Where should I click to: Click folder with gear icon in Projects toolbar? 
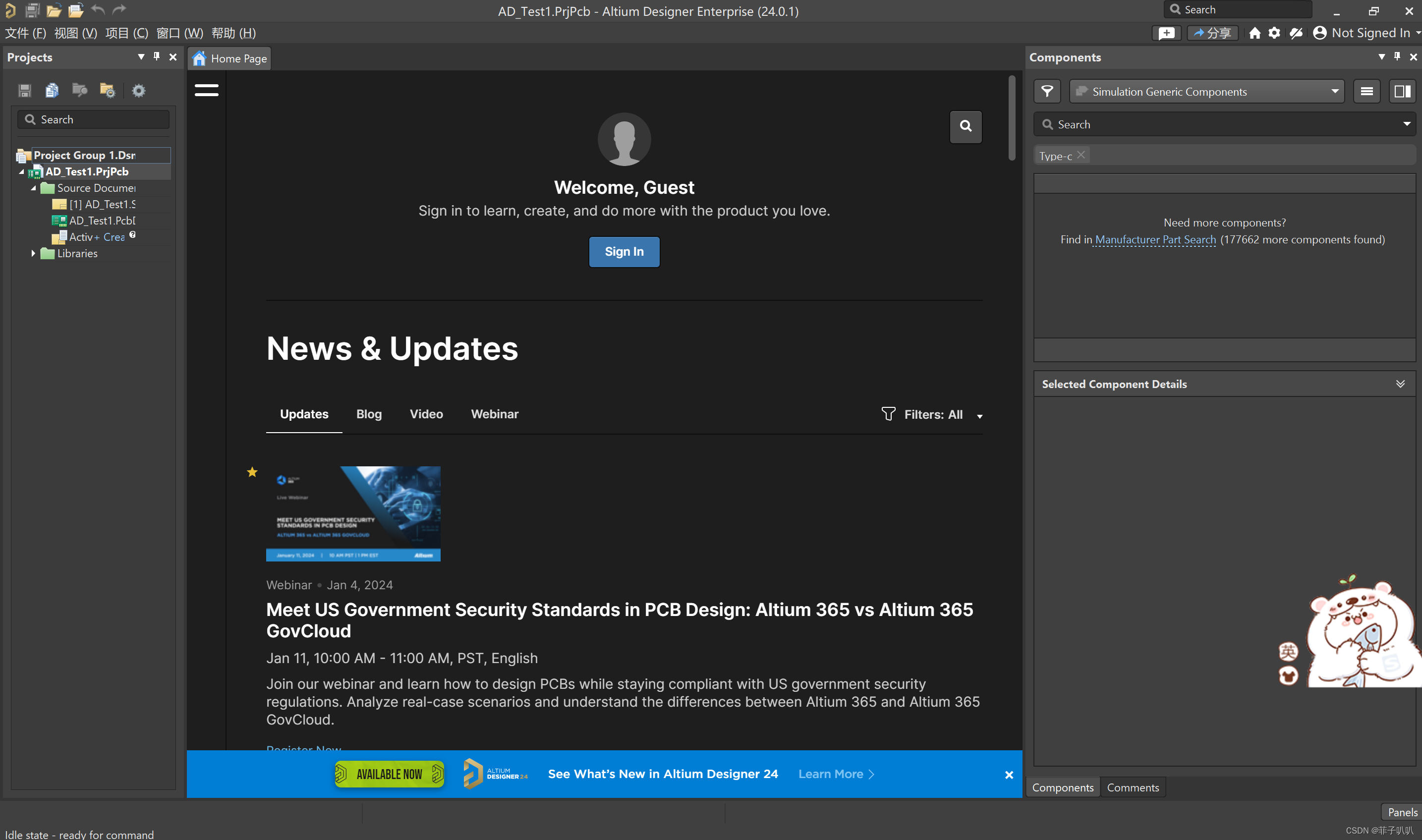click(107, 90)
